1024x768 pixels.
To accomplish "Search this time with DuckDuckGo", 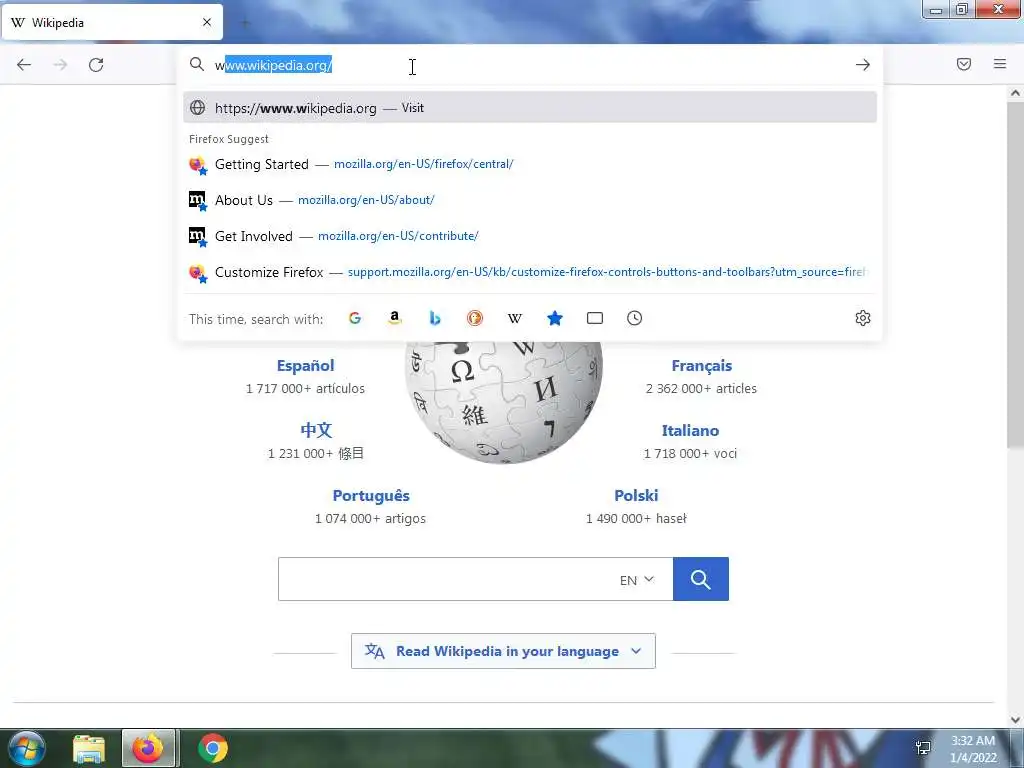I will [475, 318].
